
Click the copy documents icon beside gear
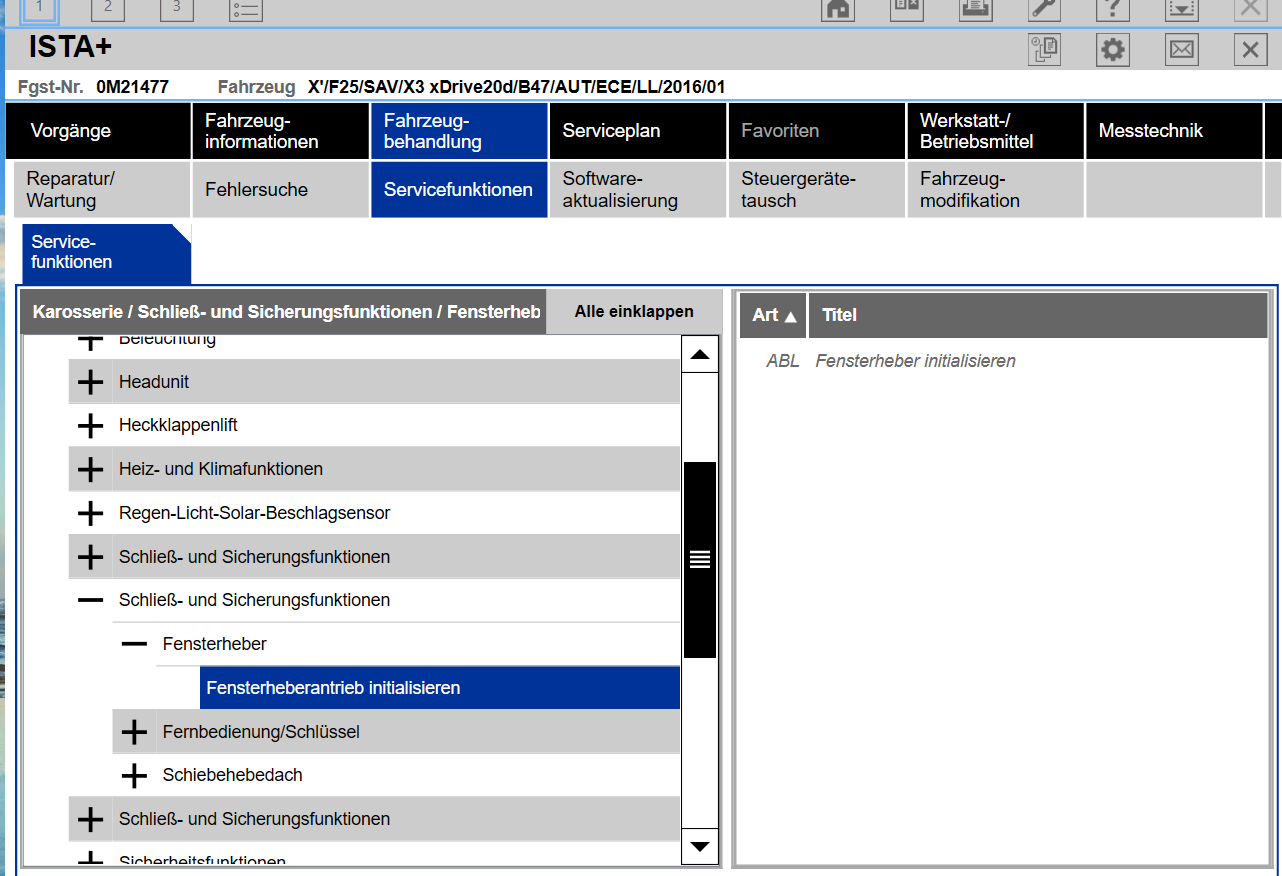(x=1044, y=50)
